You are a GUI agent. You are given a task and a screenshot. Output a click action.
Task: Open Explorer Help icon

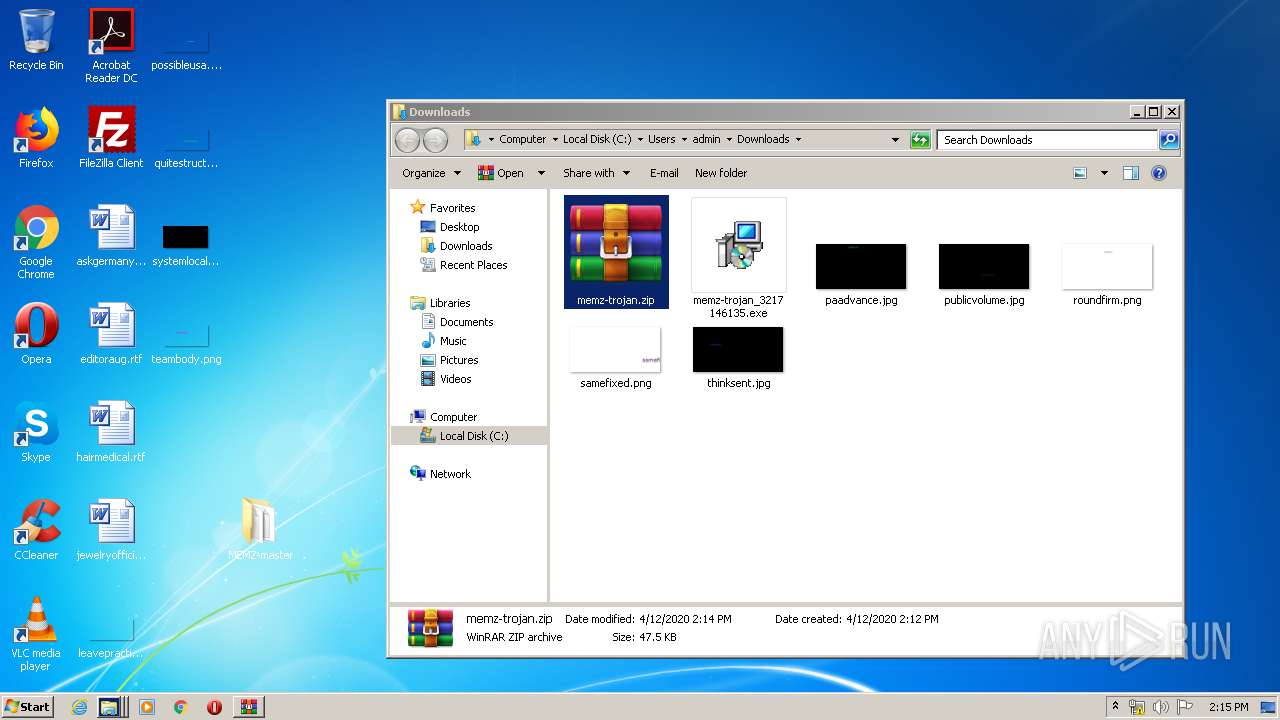tap(1159, 173)
